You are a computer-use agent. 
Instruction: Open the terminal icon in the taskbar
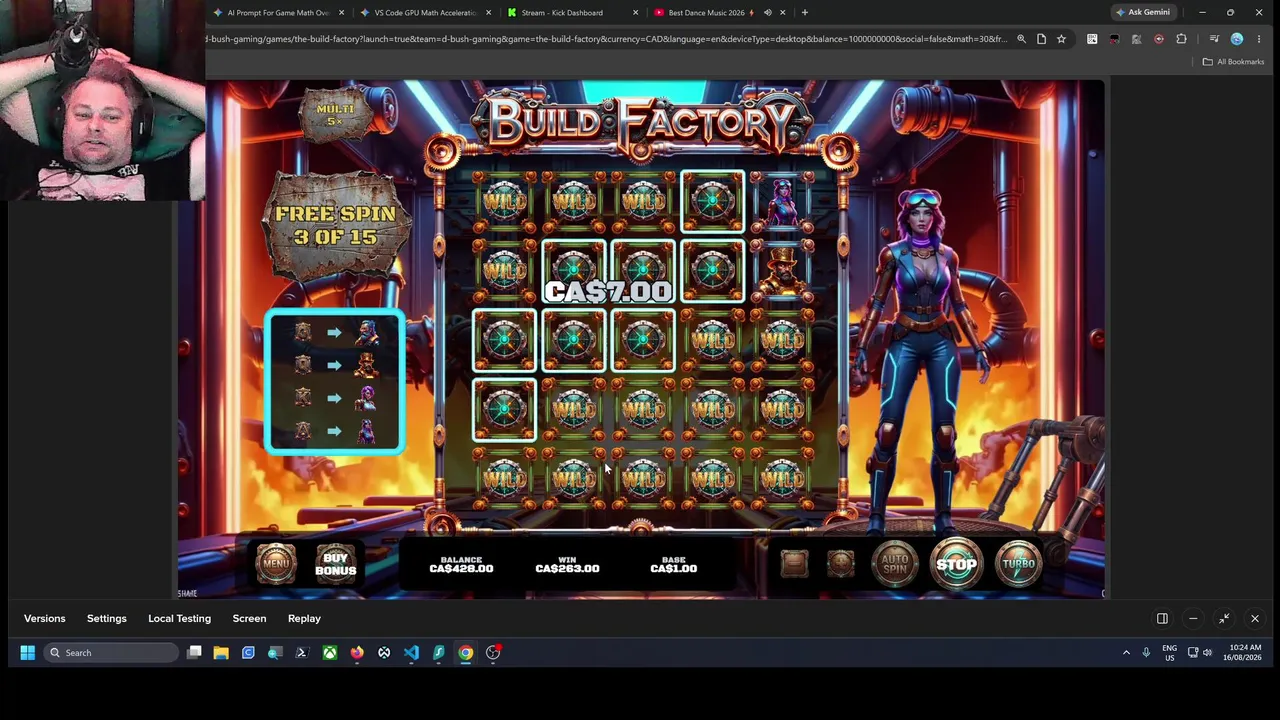tap(302, 653)
